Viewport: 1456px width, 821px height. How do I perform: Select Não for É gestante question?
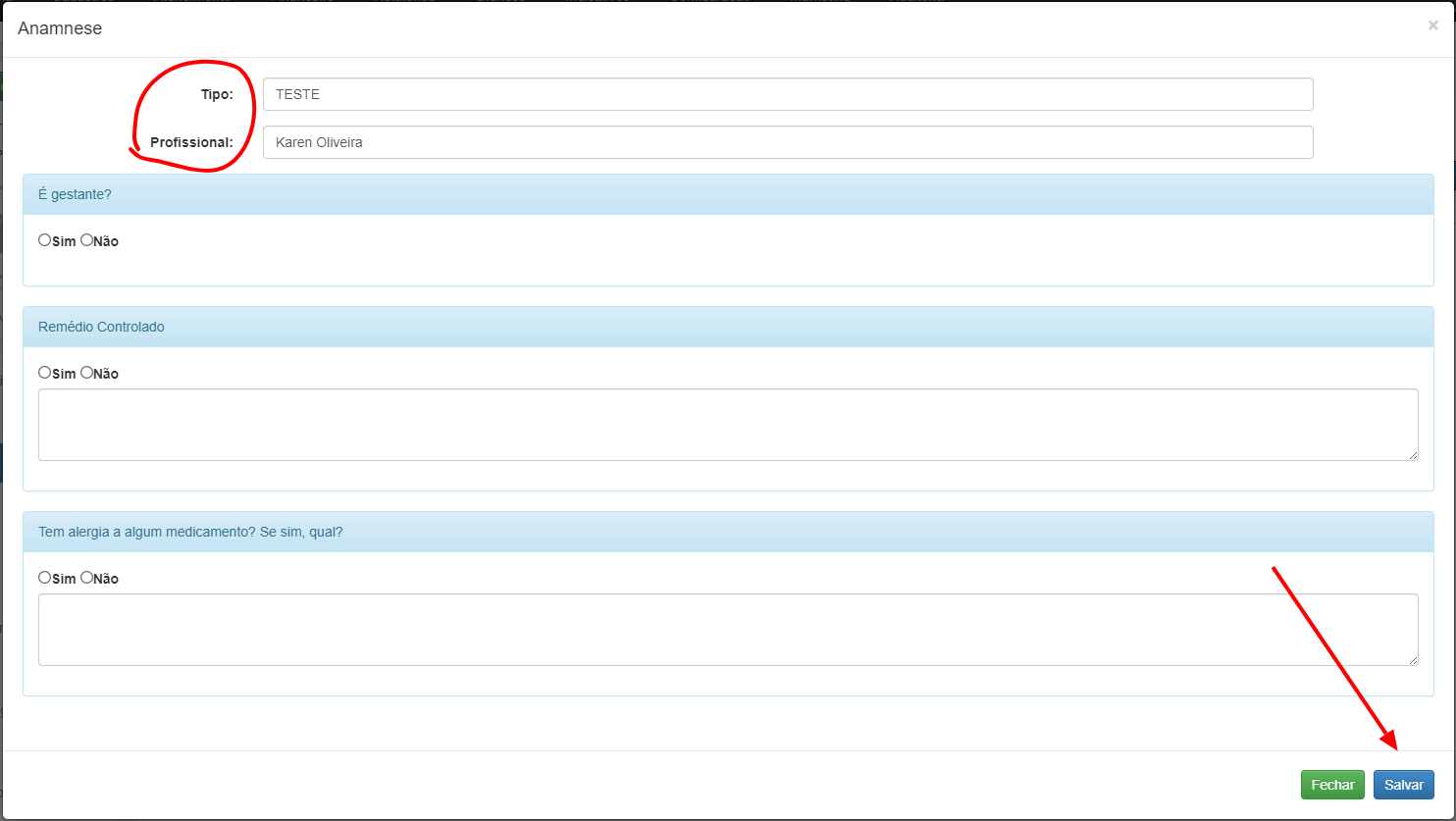86,240
